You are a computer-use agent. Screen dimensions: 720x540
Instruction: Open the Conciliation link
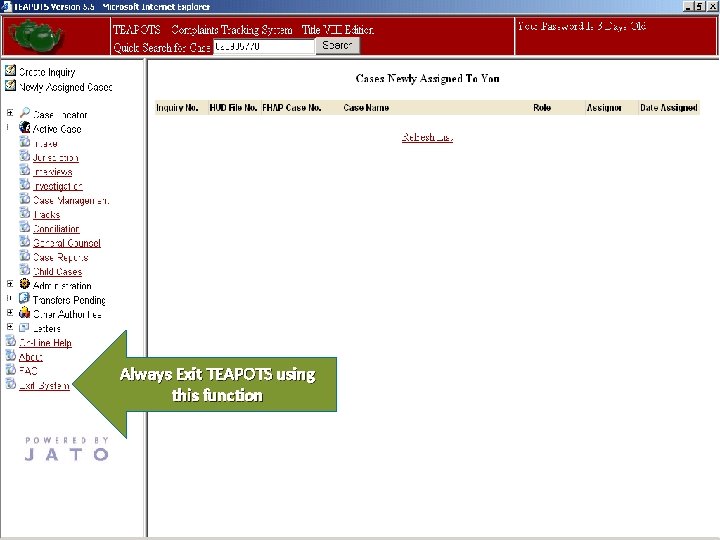tap(56, 229)
